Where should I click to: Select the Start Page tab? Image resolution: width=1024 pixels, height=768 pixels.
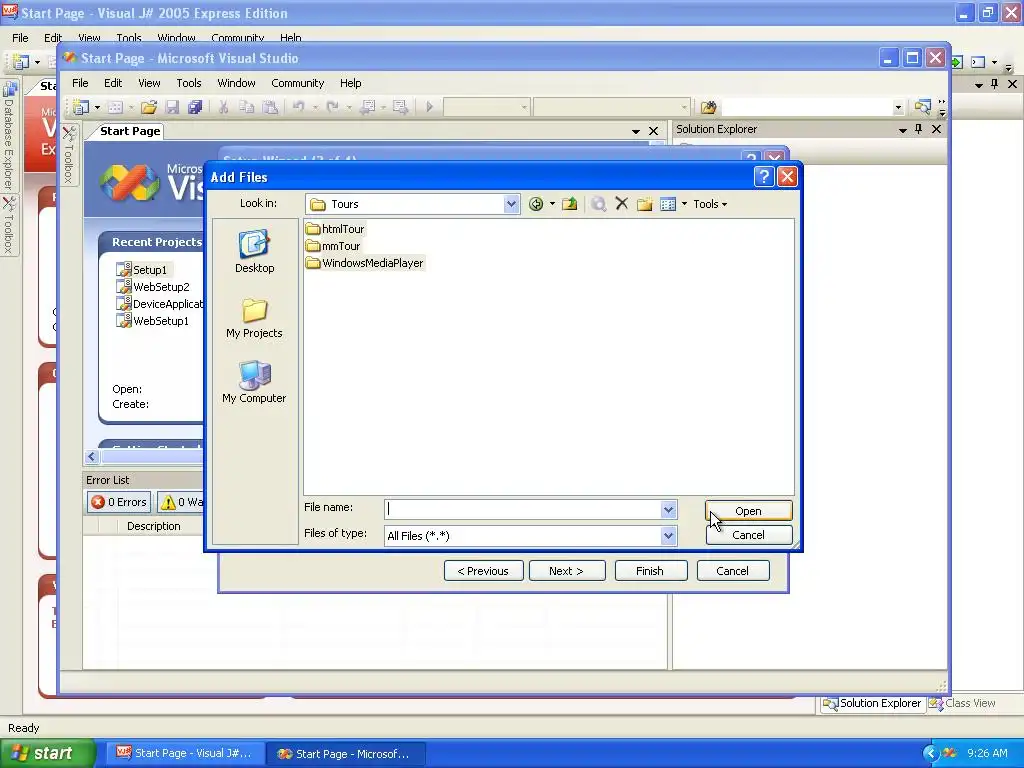pos(130,131)
